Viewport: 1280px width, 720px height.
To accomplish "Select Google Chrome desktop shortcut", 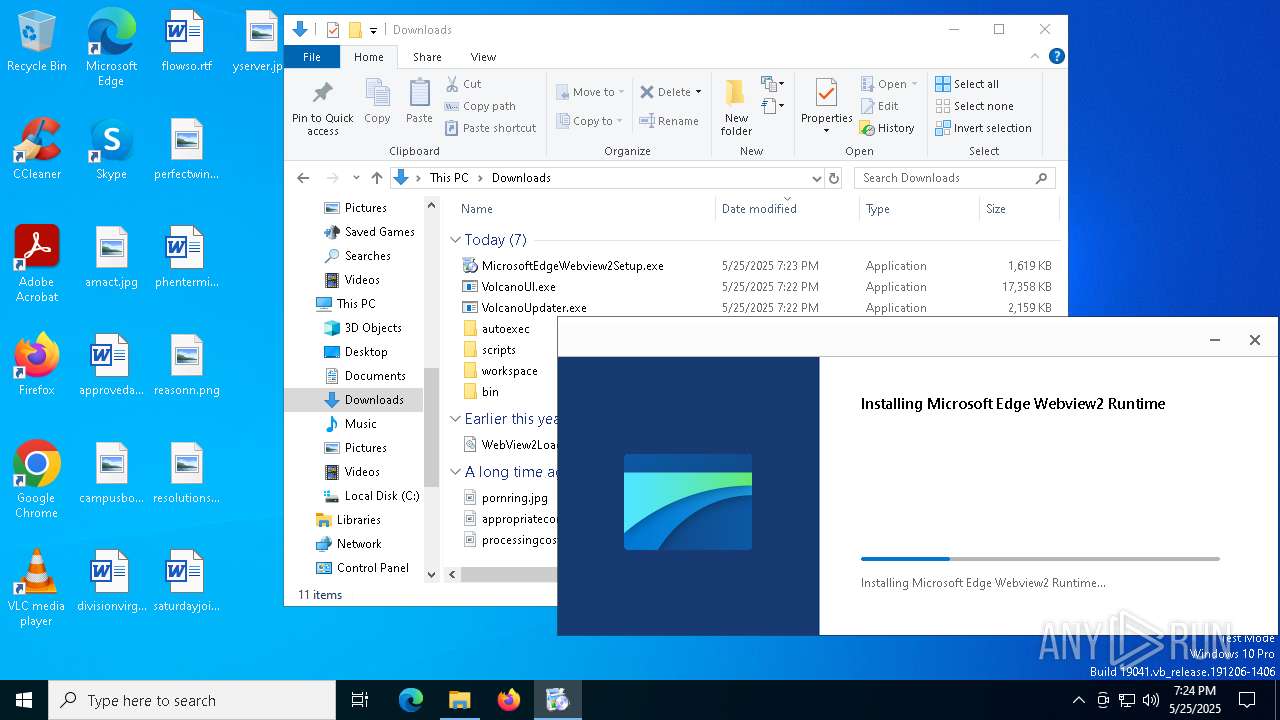I will pyautogui.click(x=36, y=479).
